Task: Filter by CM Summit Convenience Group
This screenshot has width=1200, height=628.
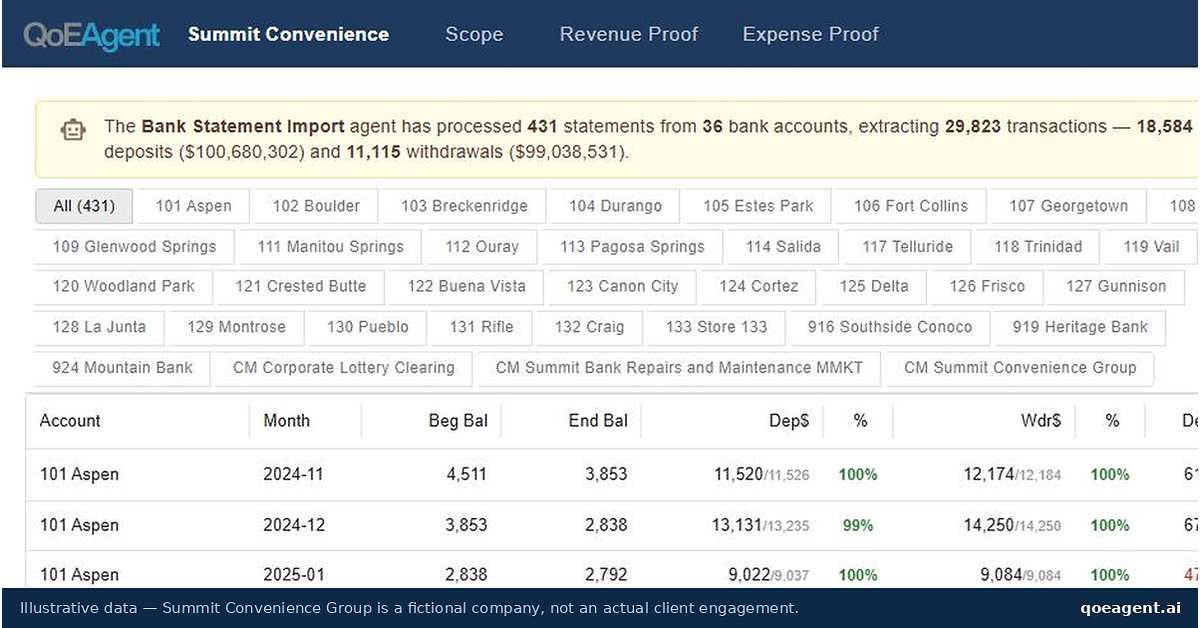Action: pos(1020,367)
